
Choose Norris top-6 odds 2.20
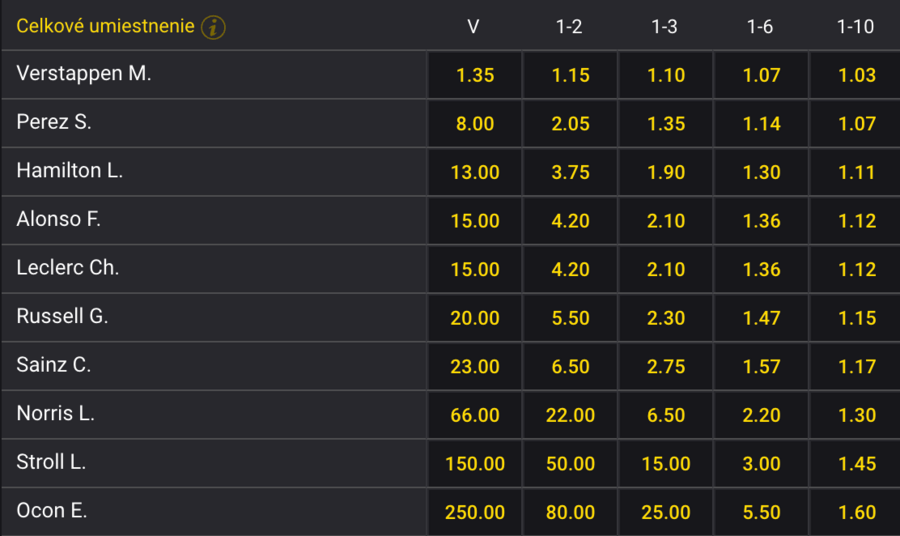click(761, 415)
